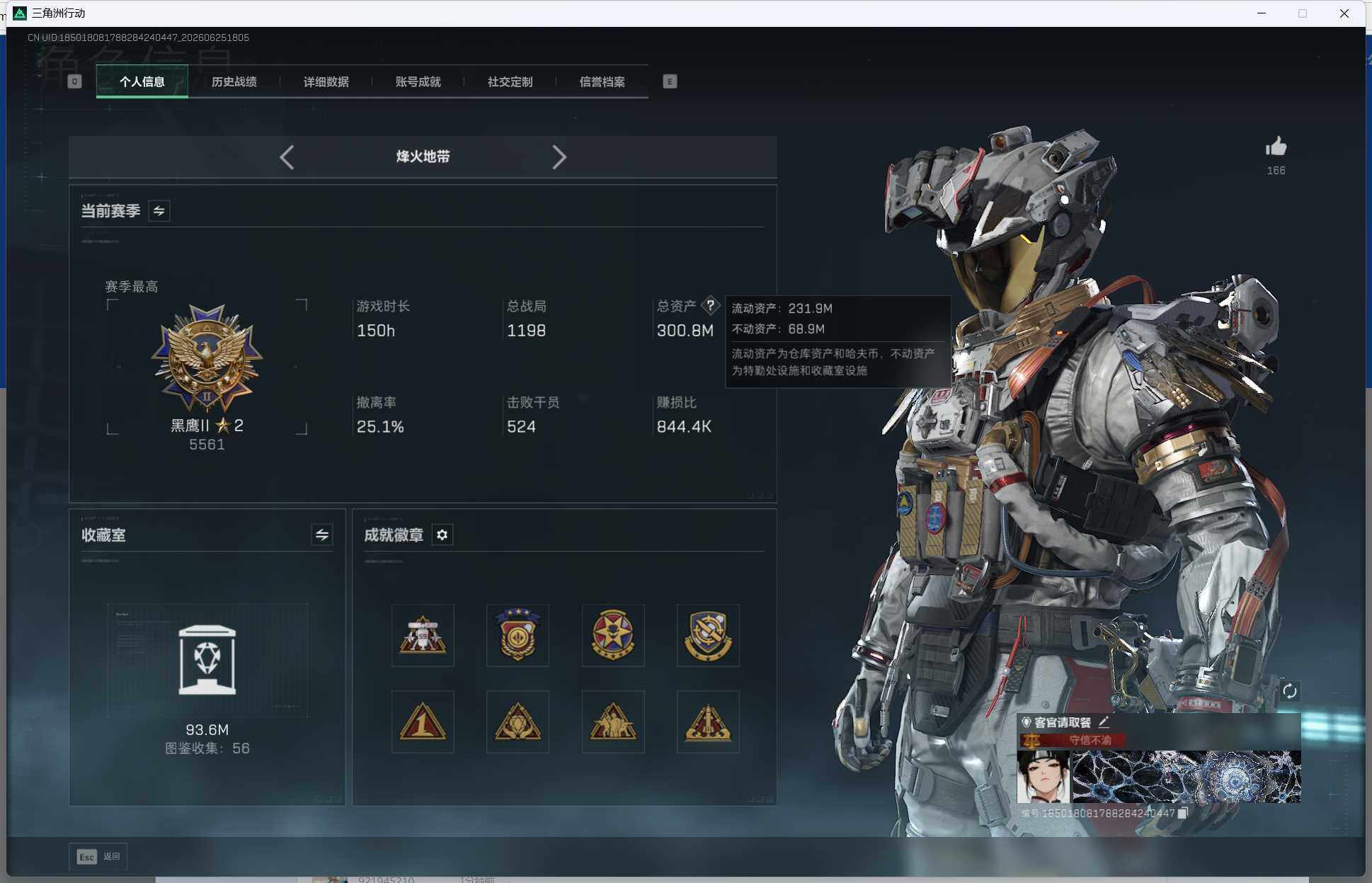This screenshot has width=1372, height=883.
Task: Click the 赚损比 844.4K value
Action: point(684,427)
